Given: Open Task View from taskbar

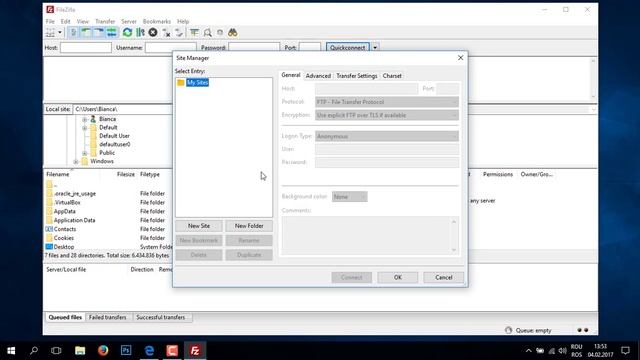Looking at the screenshot, I should coord(56,350).
